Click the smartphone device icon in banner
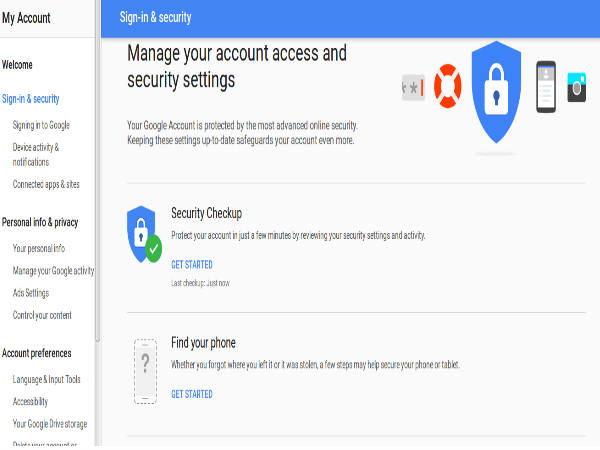600x450 pixels. [545, 87]
